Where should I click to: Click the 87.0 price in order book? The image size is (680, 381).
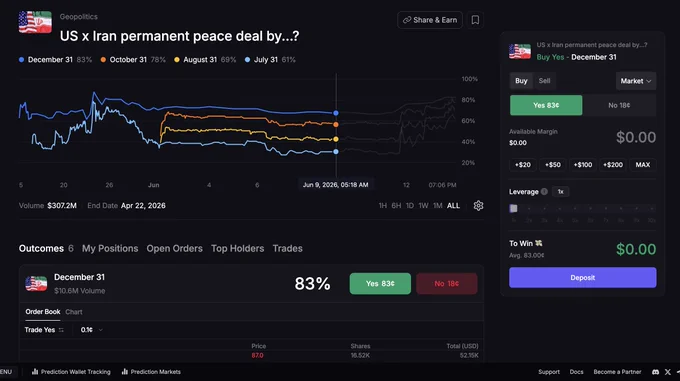tap(257, 355)
